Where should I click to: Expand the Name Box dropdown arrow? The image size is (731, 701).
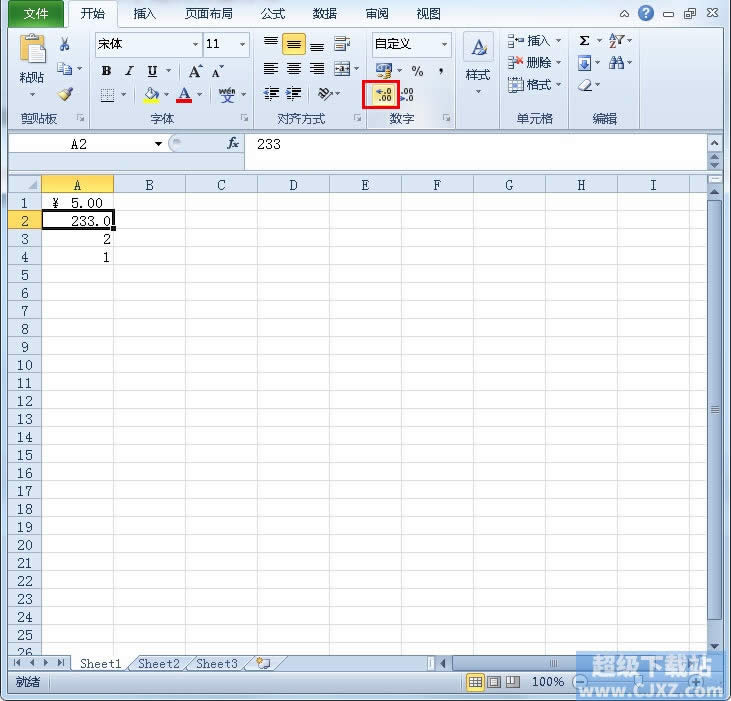(159, 144)
